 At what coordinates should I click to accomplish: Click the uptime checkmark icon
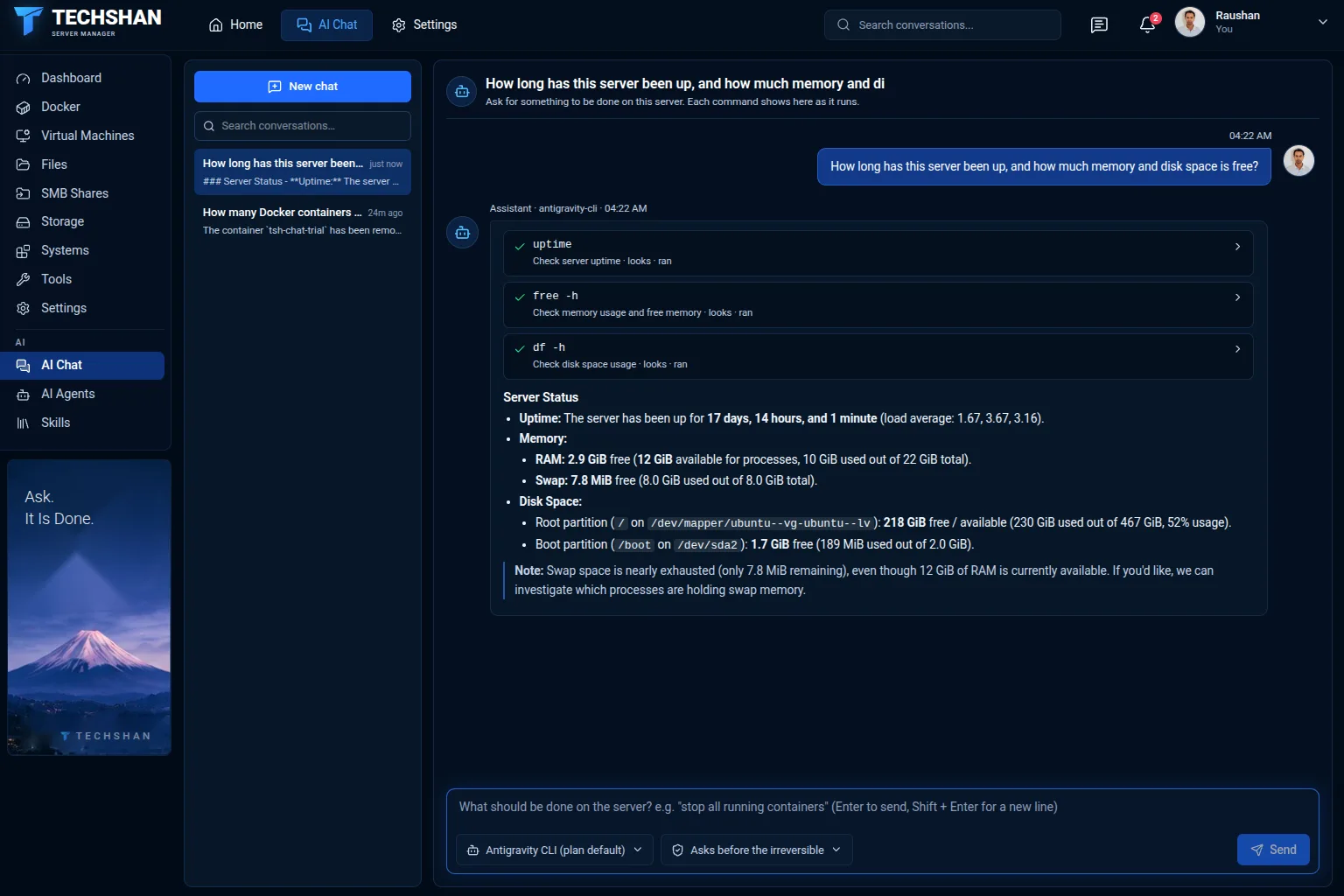coord(520,246)
